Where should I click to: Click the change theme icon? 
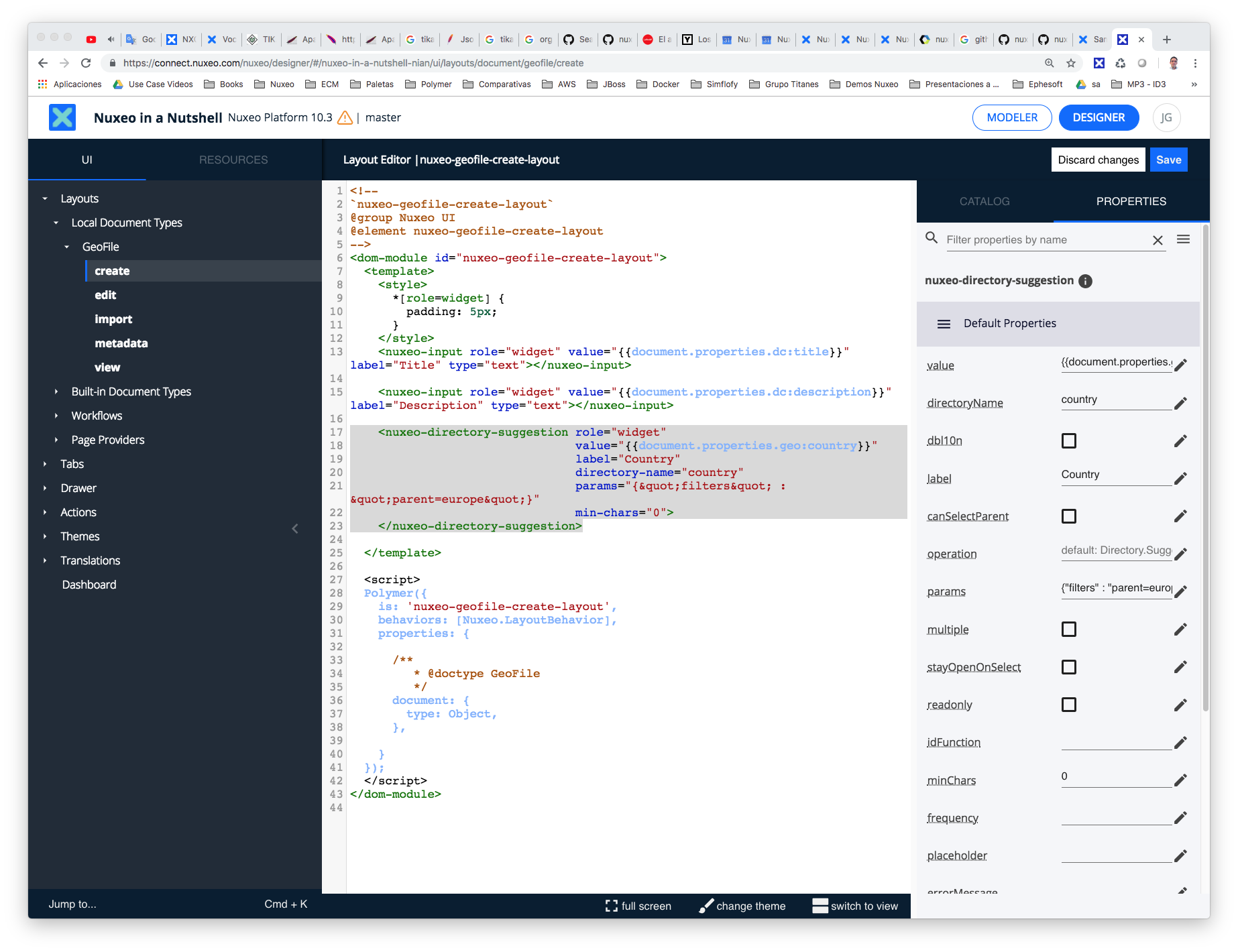(706, 906)
